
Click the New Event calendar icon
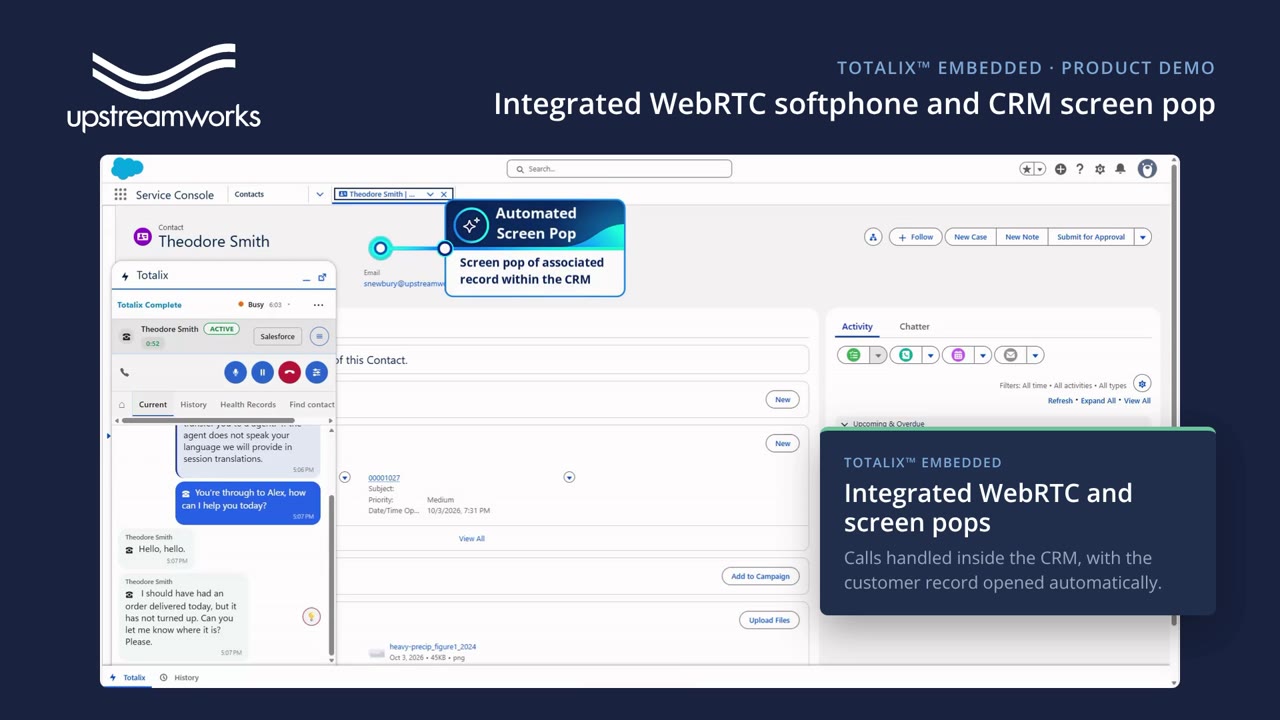[x=958, y=355]
